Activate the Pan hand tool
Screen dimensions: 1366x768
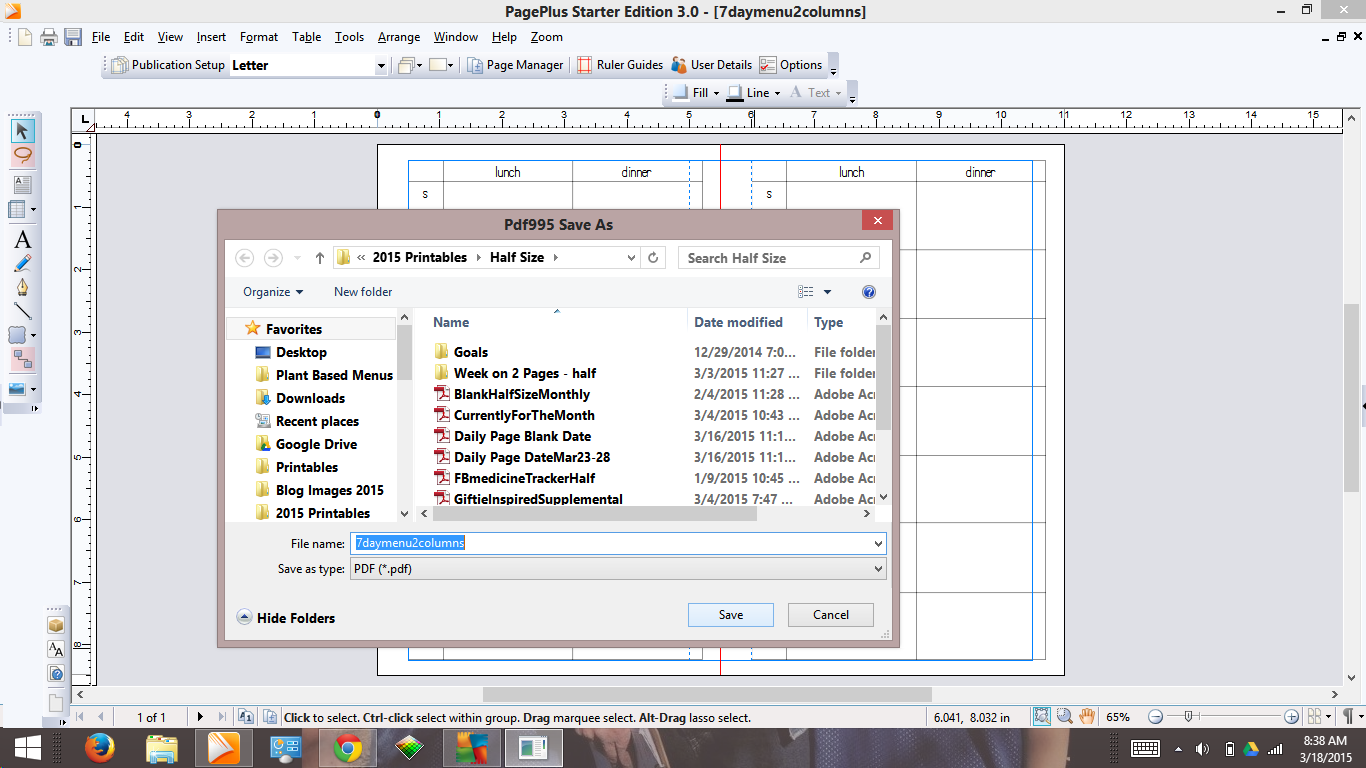coord(1087,717)
